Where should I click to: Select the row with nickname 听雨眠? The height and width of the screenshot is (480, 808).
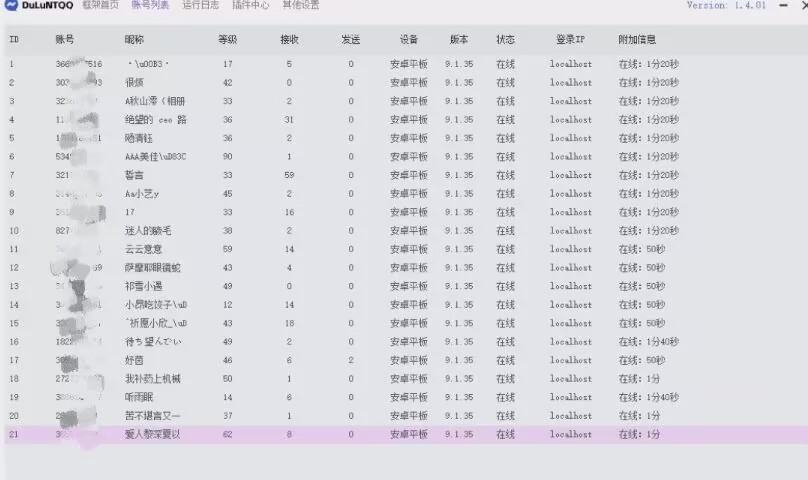click(x=404, y=398)
